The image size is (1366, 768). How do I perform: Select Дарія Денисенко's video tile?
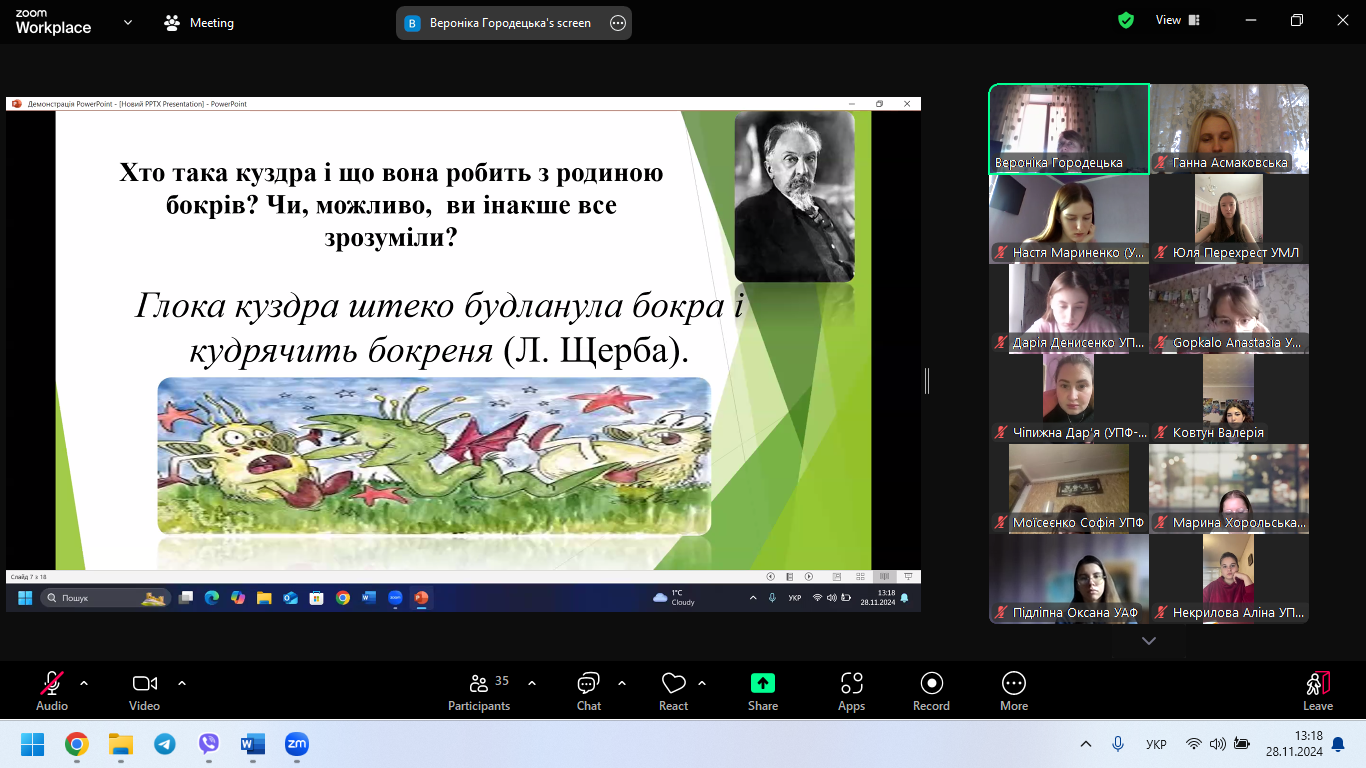pyautogui.click(x=1069, y=309)
